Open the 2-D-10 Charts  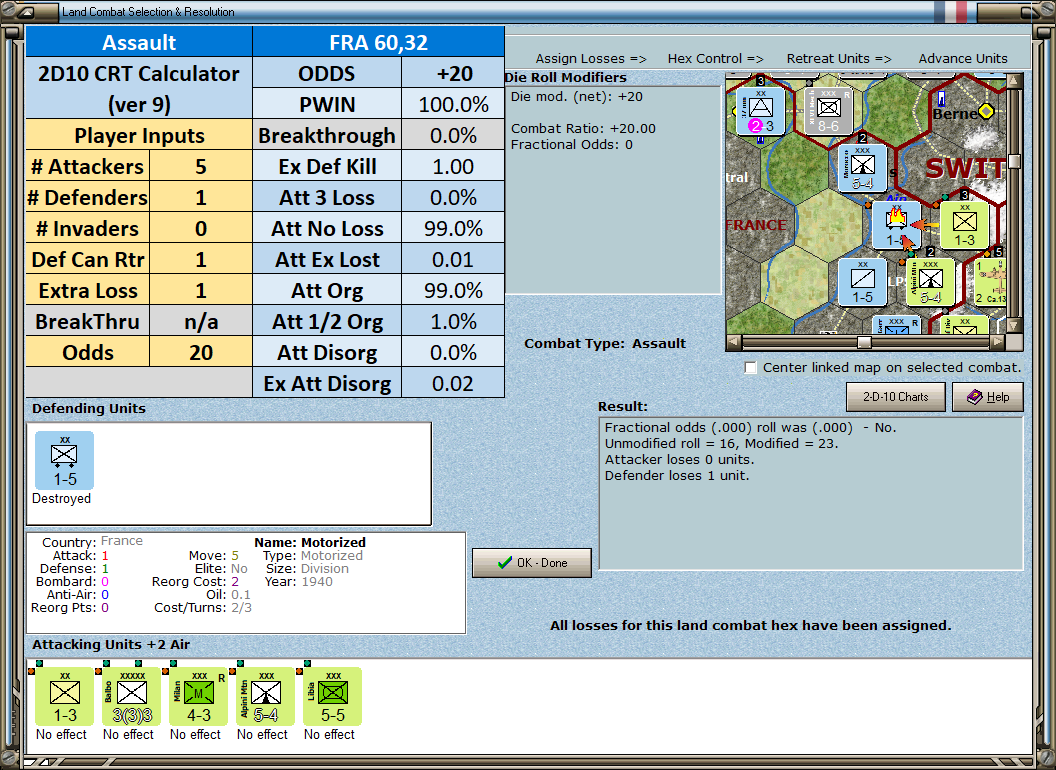[x=896, y=397]
